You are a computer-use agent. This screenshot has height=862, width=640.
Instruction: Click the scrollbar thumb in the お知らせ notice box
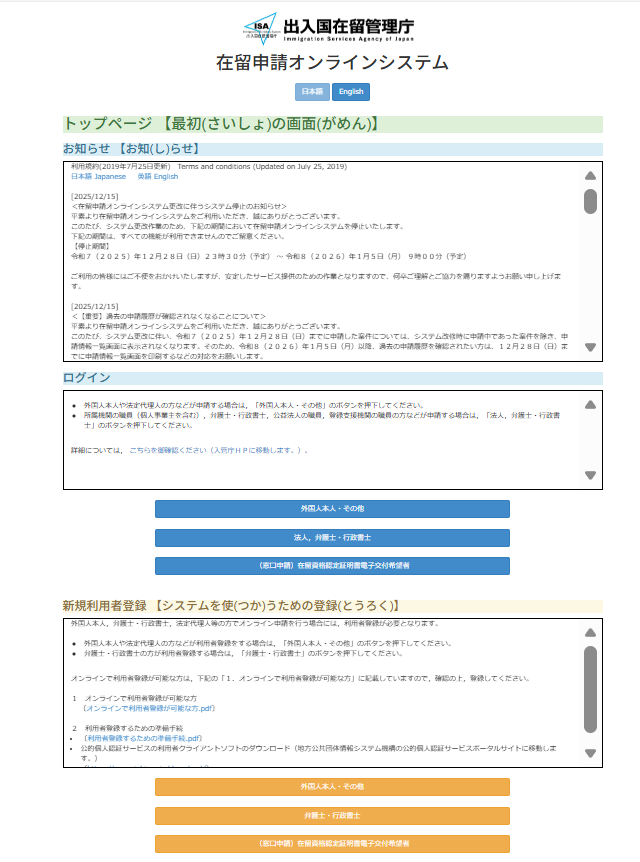pos(590,201)
